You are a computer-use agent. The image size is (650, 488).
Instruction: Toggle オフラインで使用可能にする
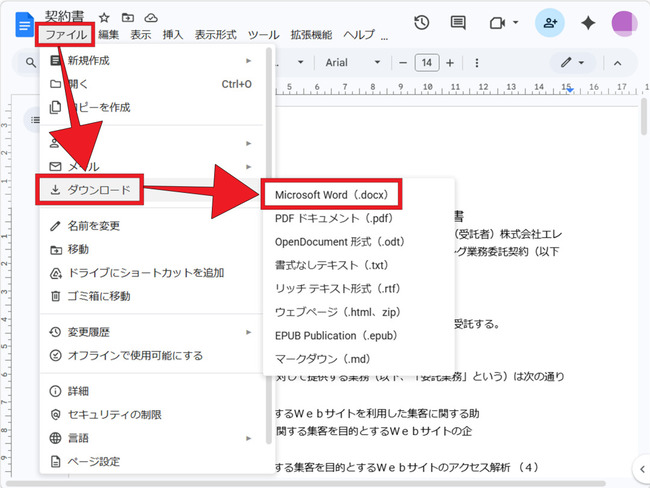pos(152,355)
